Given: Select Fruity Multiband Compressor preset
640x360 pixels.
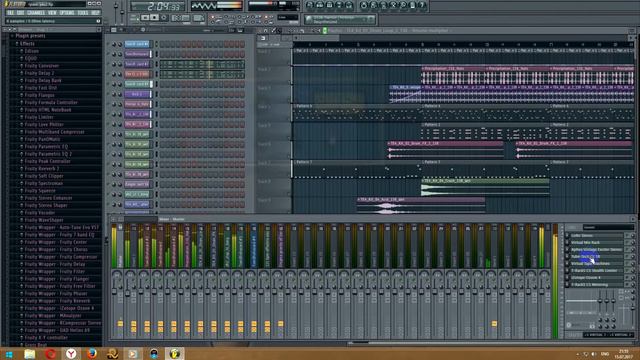Looking at the screenshot, I should click(x=54, y=132).
